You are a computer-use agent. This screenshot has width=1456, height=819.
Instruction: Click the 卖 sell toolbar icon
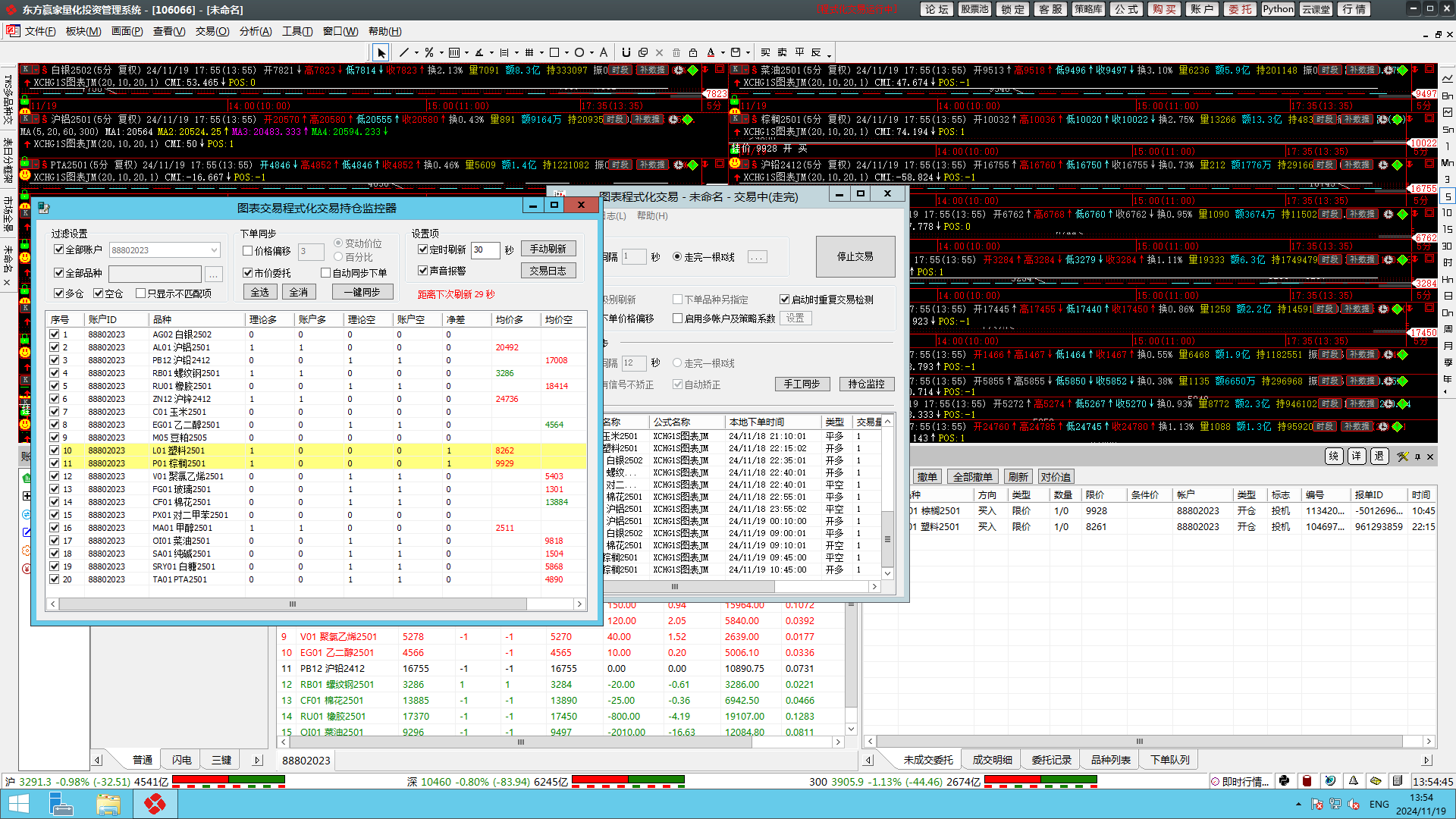[782, 52]
